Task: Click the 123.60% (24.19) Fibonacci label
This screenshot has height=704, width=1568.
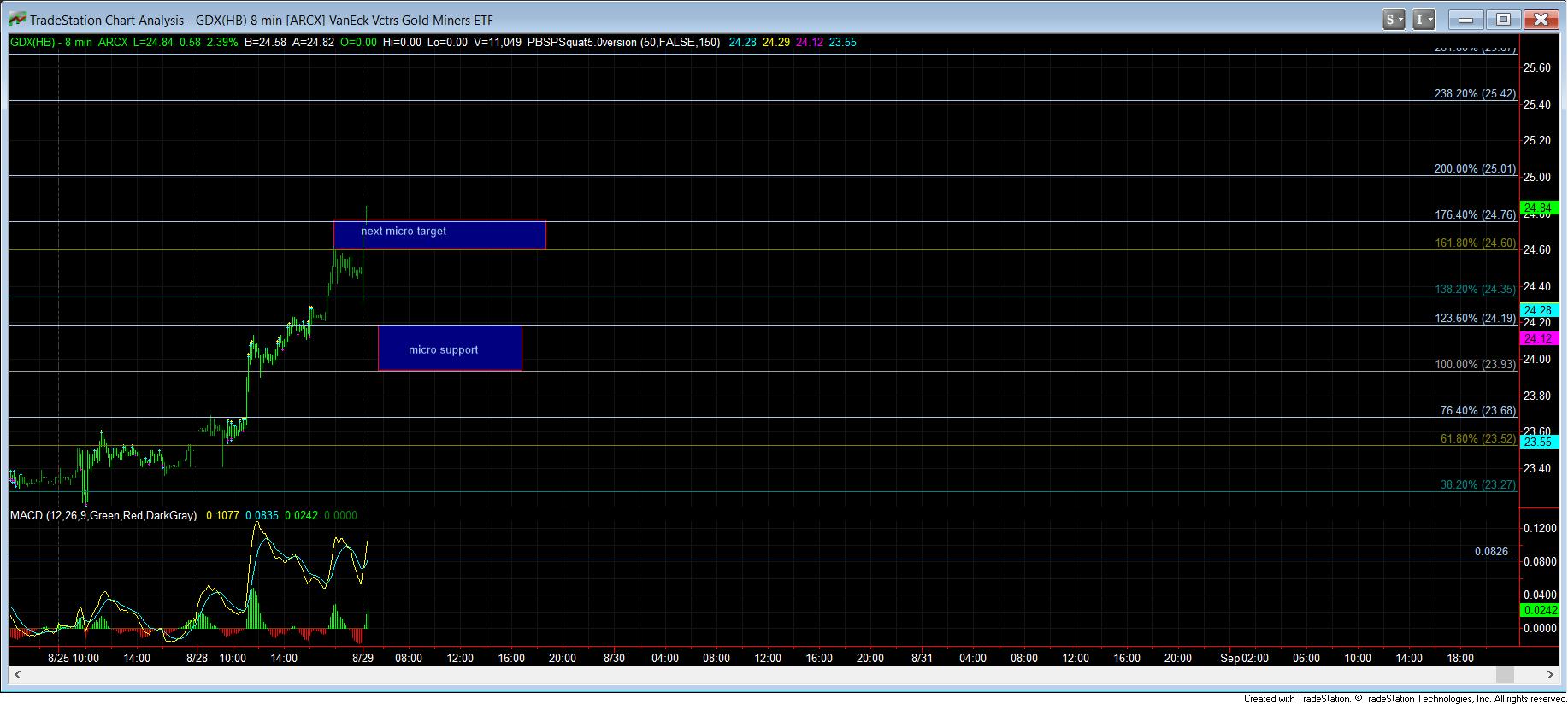Action: [x=1475, y=318]
